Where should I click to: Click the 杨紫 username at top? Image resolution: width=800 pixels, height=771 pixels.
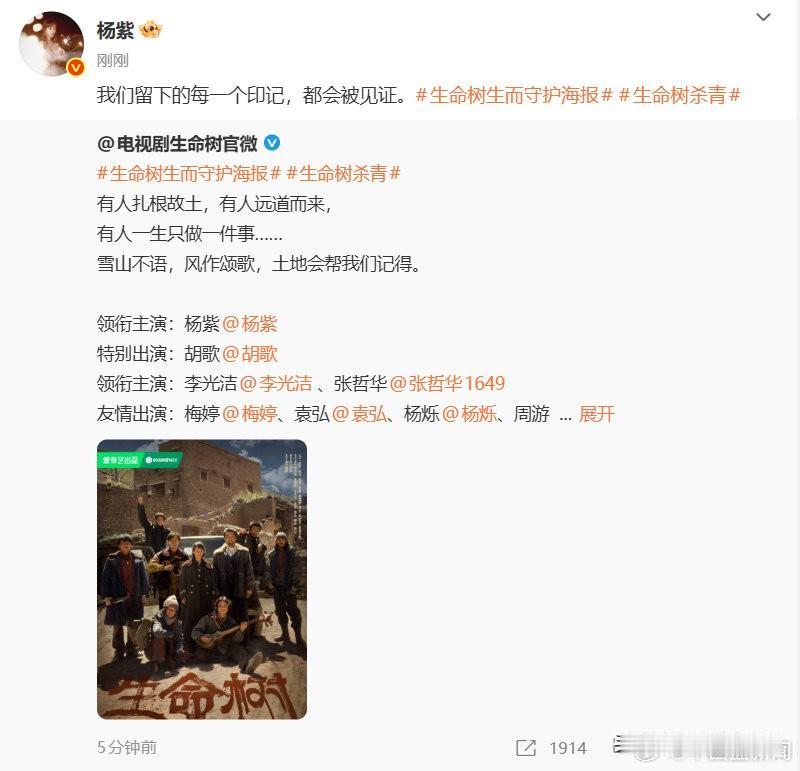coord(115,31)
